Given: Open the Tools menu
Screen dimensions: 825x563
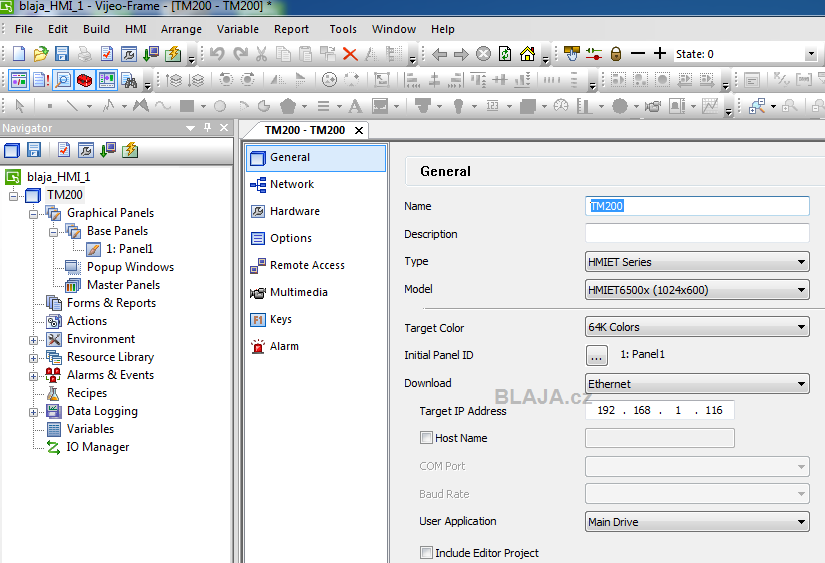Looking at the screenshot, I should tap(343, 29).
